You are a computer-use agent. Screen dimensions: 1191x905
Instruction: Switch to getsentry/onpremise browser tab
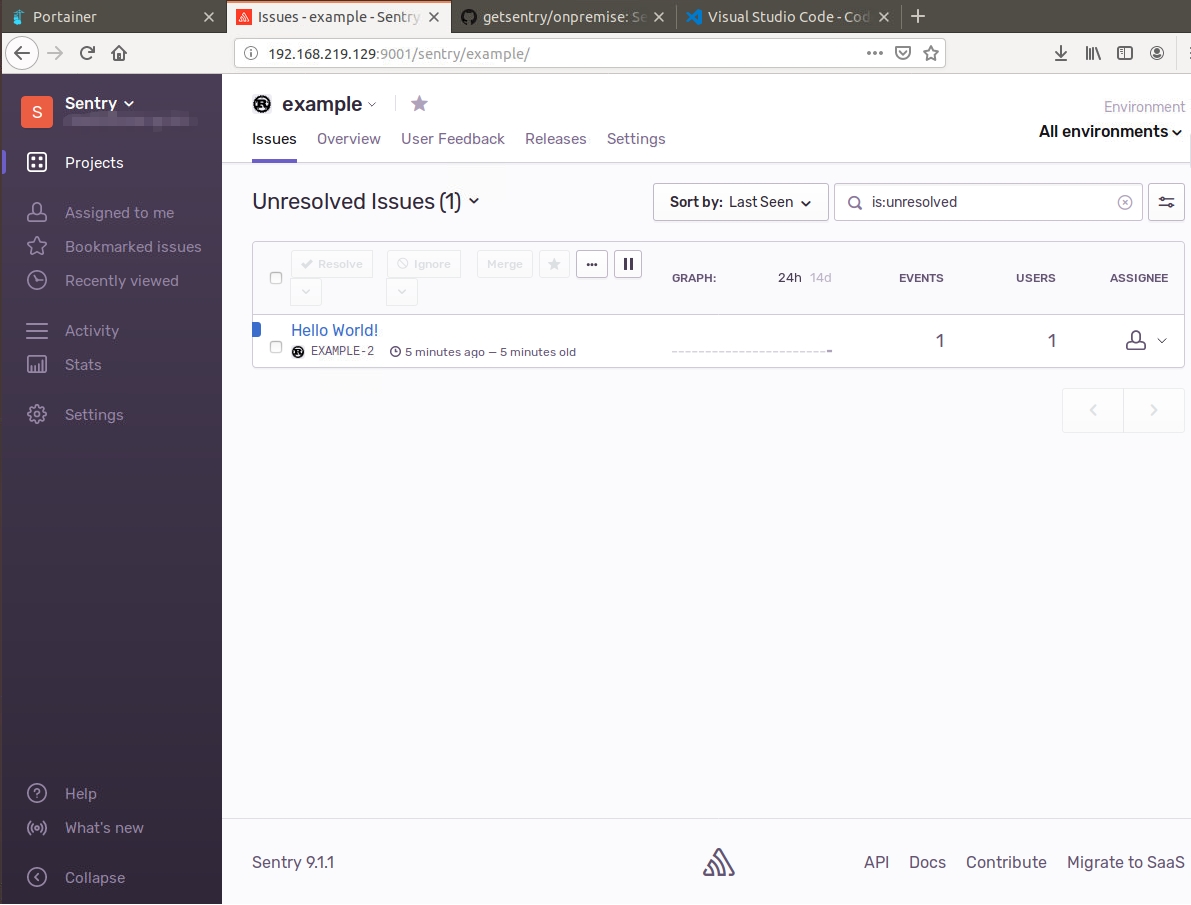[x=563, y=16]
